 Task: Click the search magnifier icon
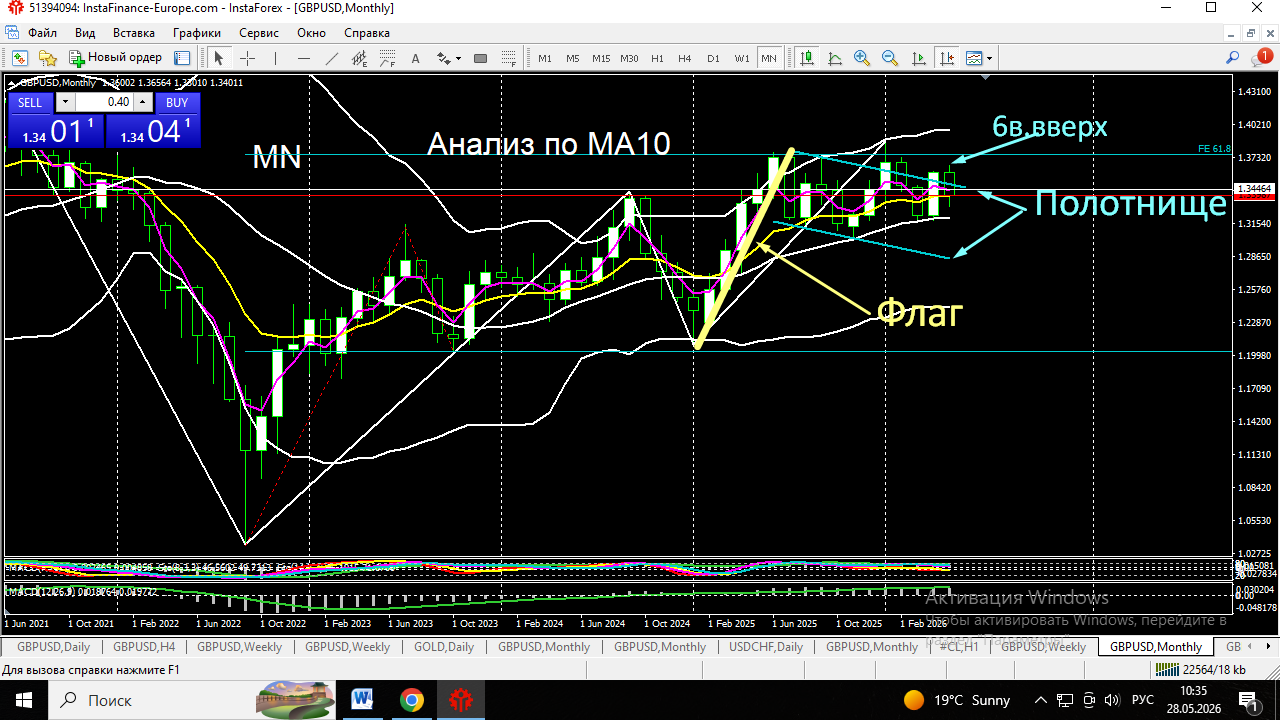coord(1233,58)
